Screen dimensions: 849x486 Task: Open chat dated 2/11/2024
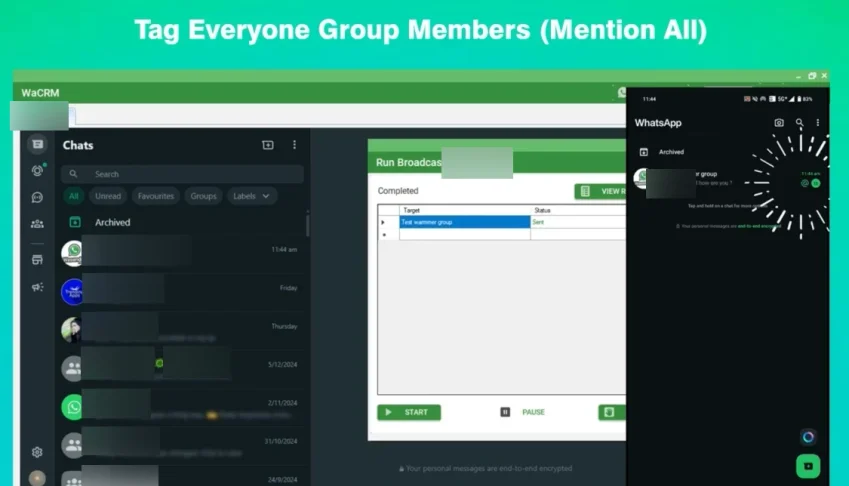coord(182,407)
